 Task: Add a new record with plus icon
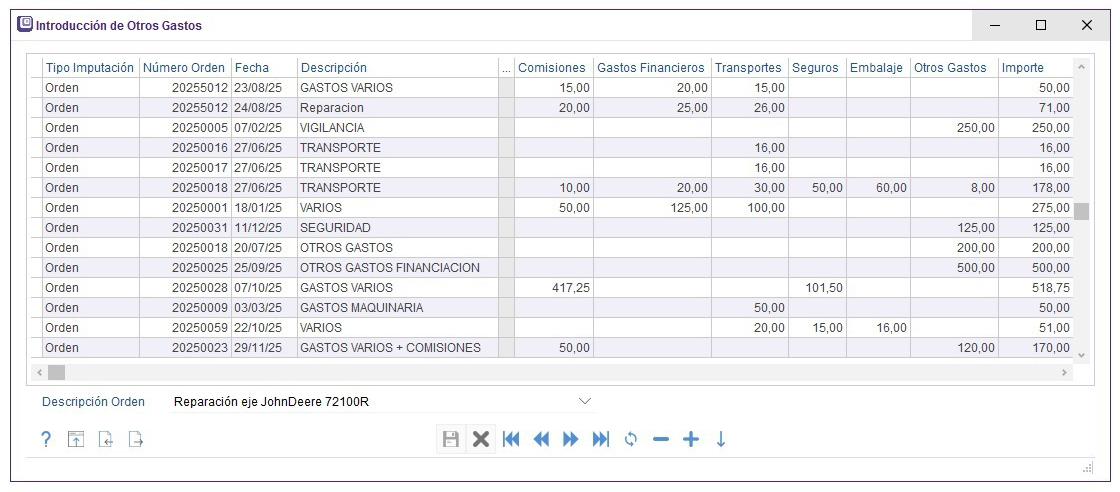click(x=690, y=439)
